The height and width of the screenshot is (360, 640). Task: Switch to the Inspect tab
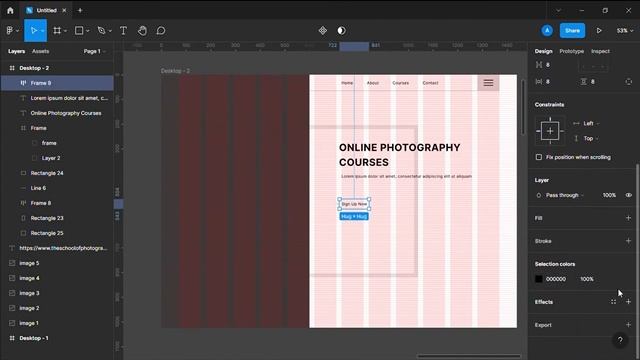click(x=600, y=51)
